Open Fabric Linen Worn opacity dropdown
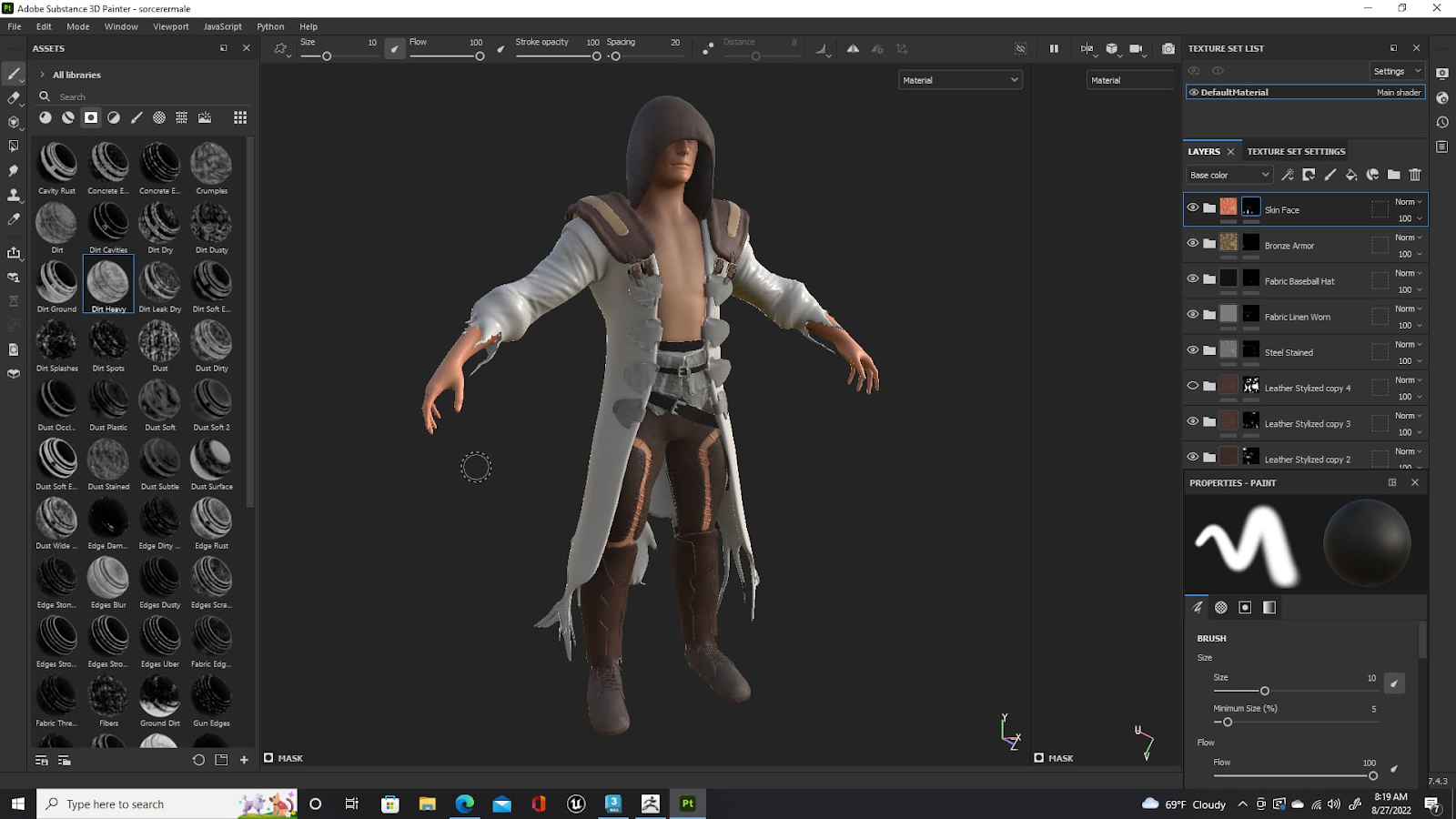Screen dimensions: 1456x819 (1410, 325)
